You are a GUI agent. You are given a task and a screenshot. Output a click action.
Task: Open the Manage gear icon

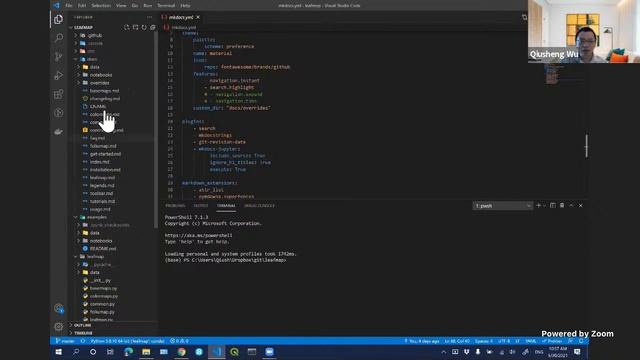click(59, 327)
